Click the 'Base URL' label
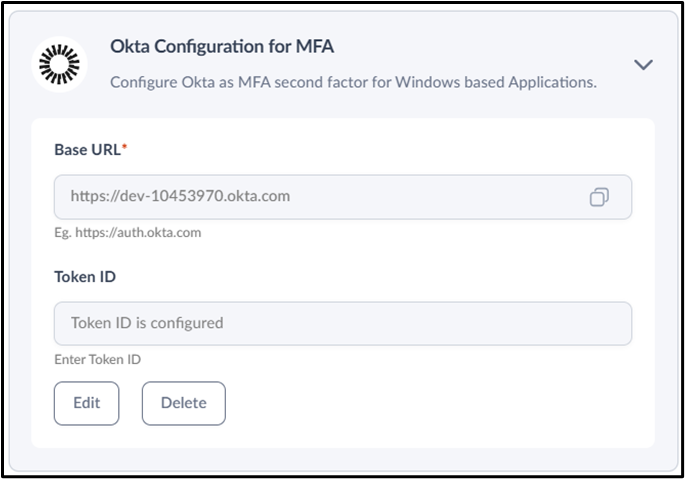Screen dimensions: 685x479 click(x=90, y=149)
